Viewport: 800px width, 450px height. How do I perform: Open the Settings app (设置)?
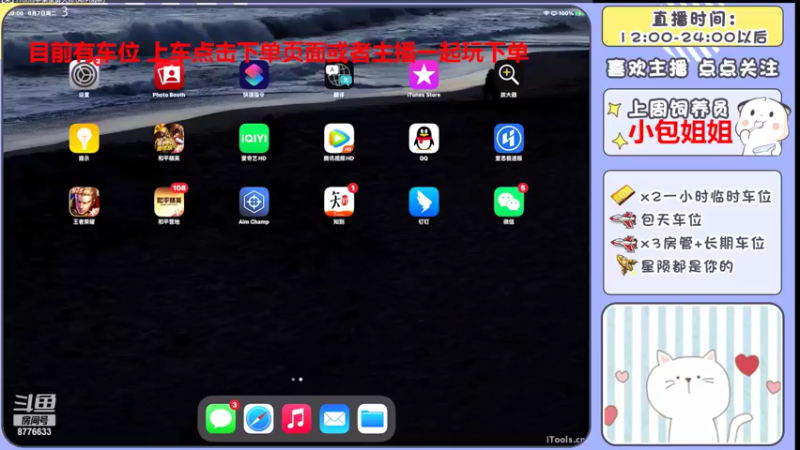click(84, 75)
